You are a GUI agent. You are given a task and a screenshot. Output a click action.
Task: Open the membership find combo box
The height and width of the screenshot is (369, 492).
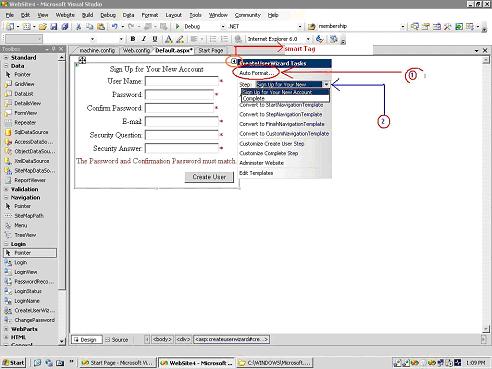[403, 26]
